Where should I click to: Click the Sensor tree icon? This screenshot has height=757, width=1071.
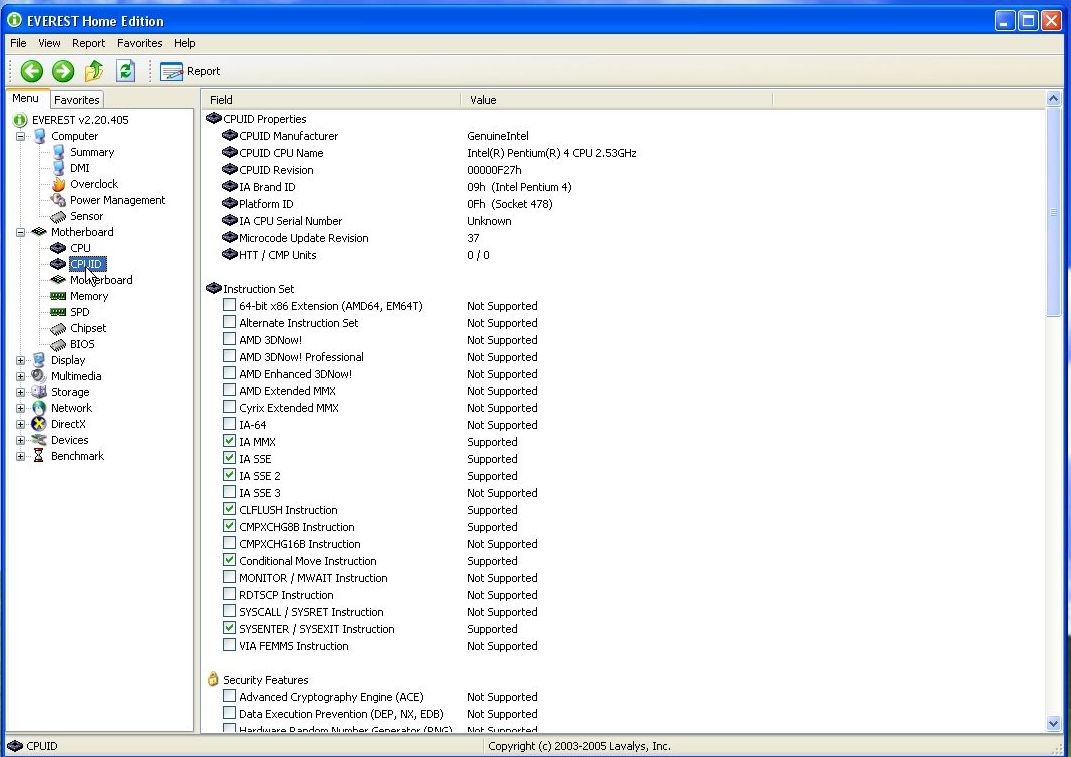point(59,216)
